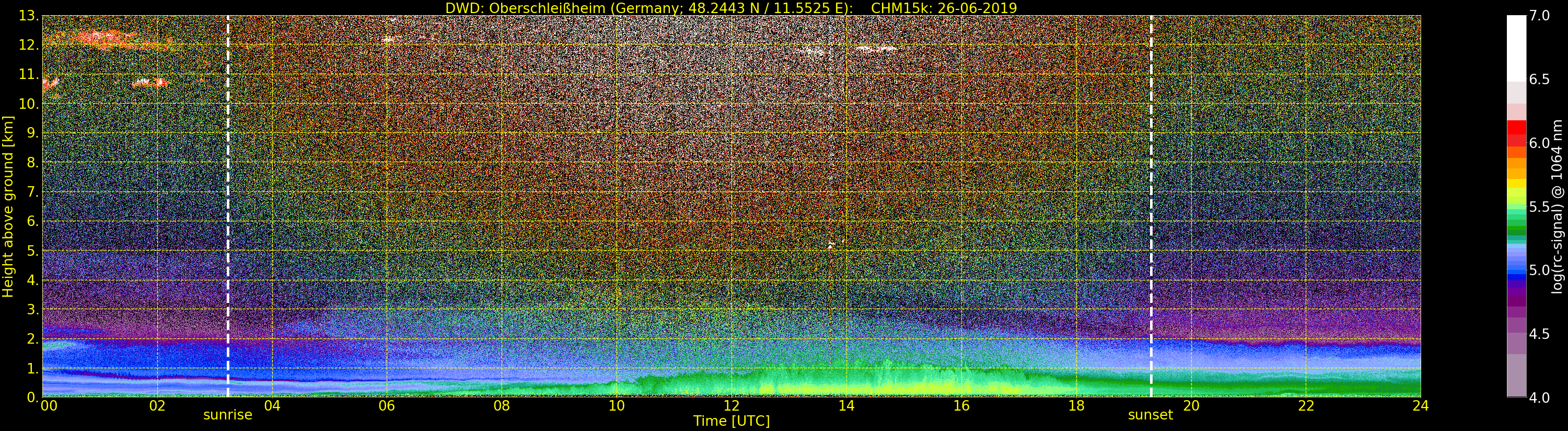Select the '13.' tick on the height axis

(29, 16)
